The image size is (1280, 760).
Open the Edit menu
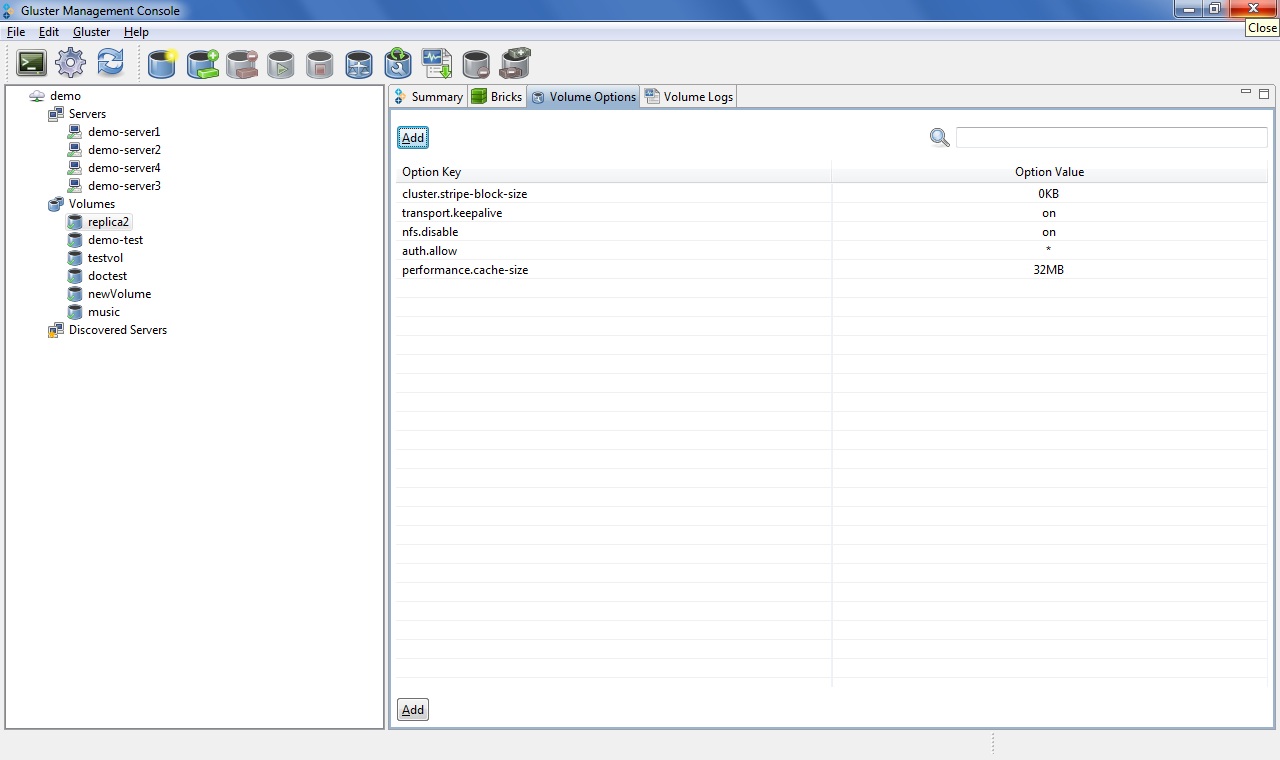tap(49, 32)
